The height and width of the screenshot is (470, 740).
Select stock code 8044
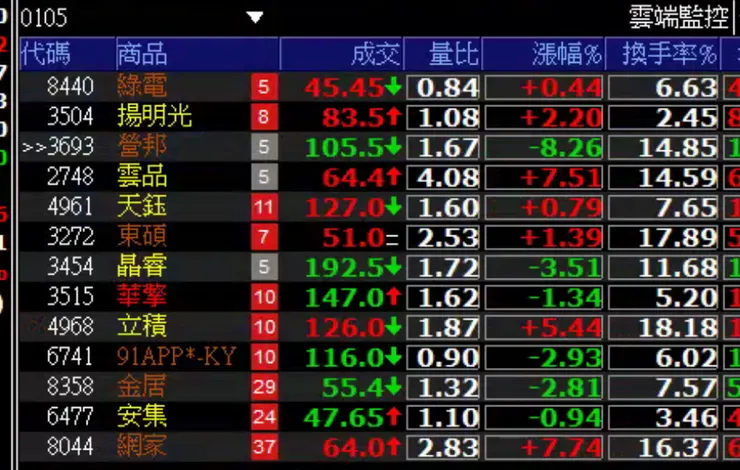click(70, 446)
